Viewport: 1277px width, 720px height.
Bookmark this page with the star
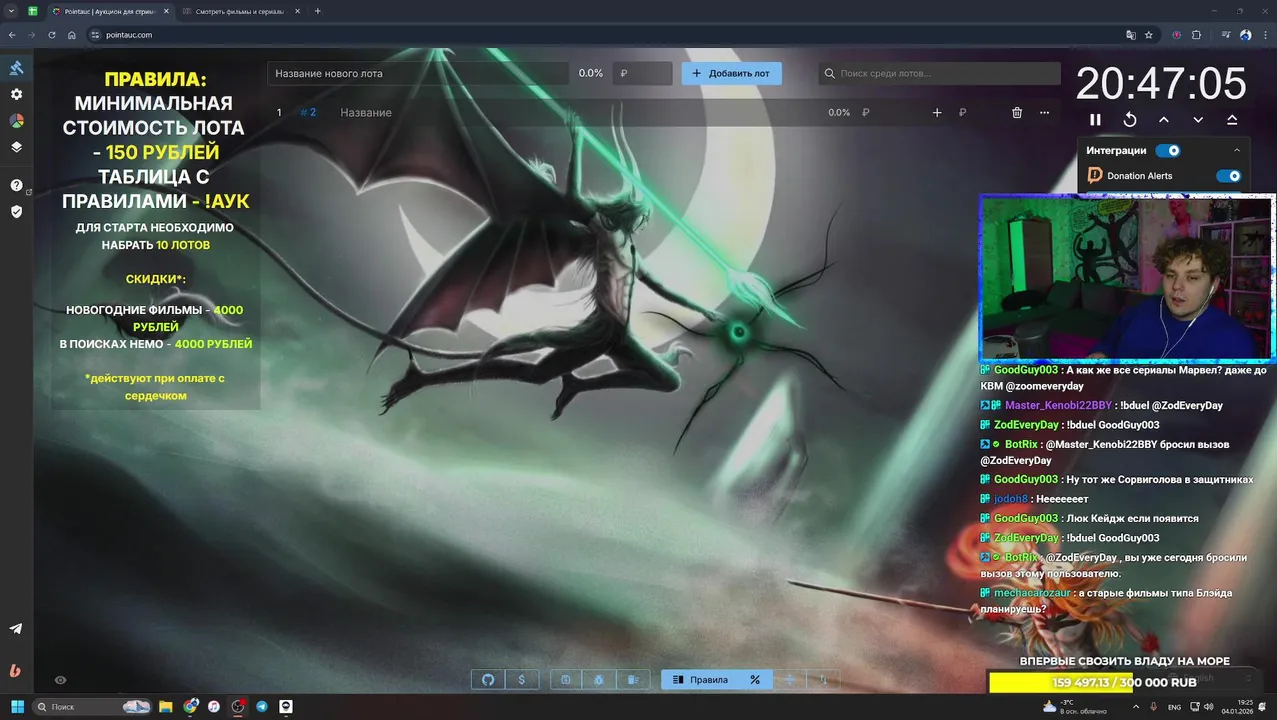coord(1149,35)
